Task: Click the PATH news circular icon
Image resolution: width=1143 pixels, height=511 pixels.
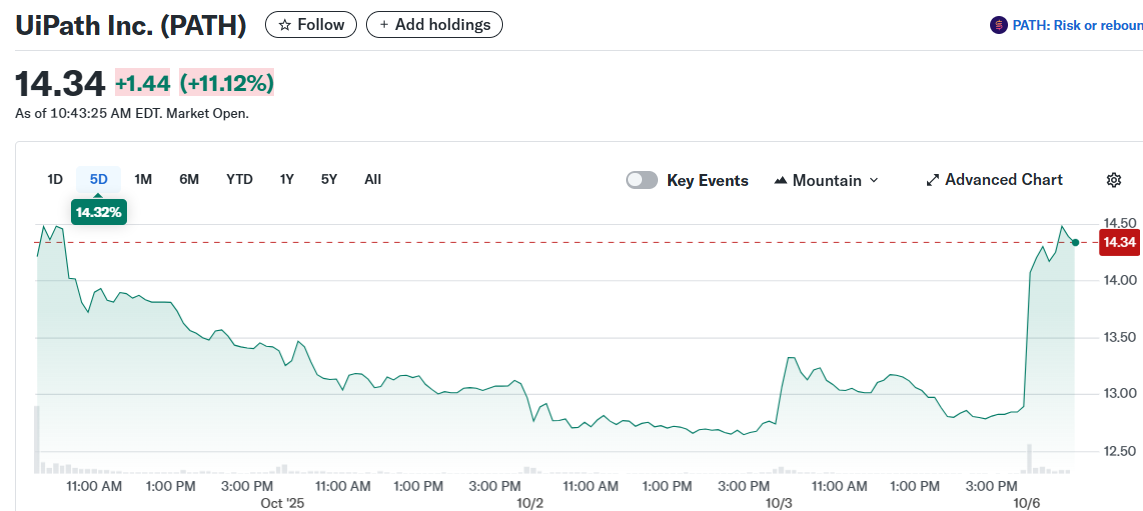Action: click(998, 25)
